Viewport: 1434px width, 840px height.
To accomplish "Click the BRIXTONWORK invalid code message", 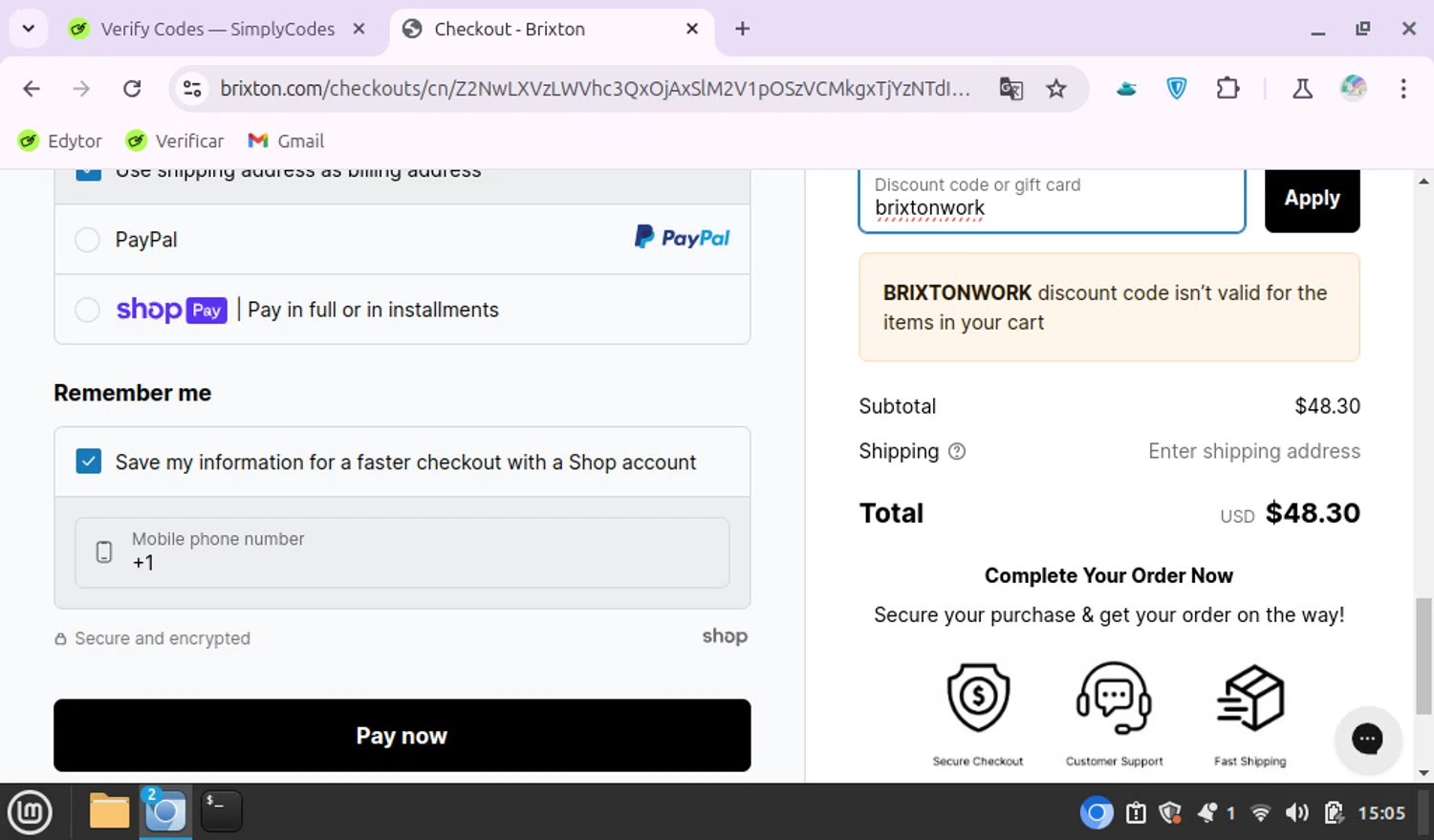I will [x=1109, y=308].
